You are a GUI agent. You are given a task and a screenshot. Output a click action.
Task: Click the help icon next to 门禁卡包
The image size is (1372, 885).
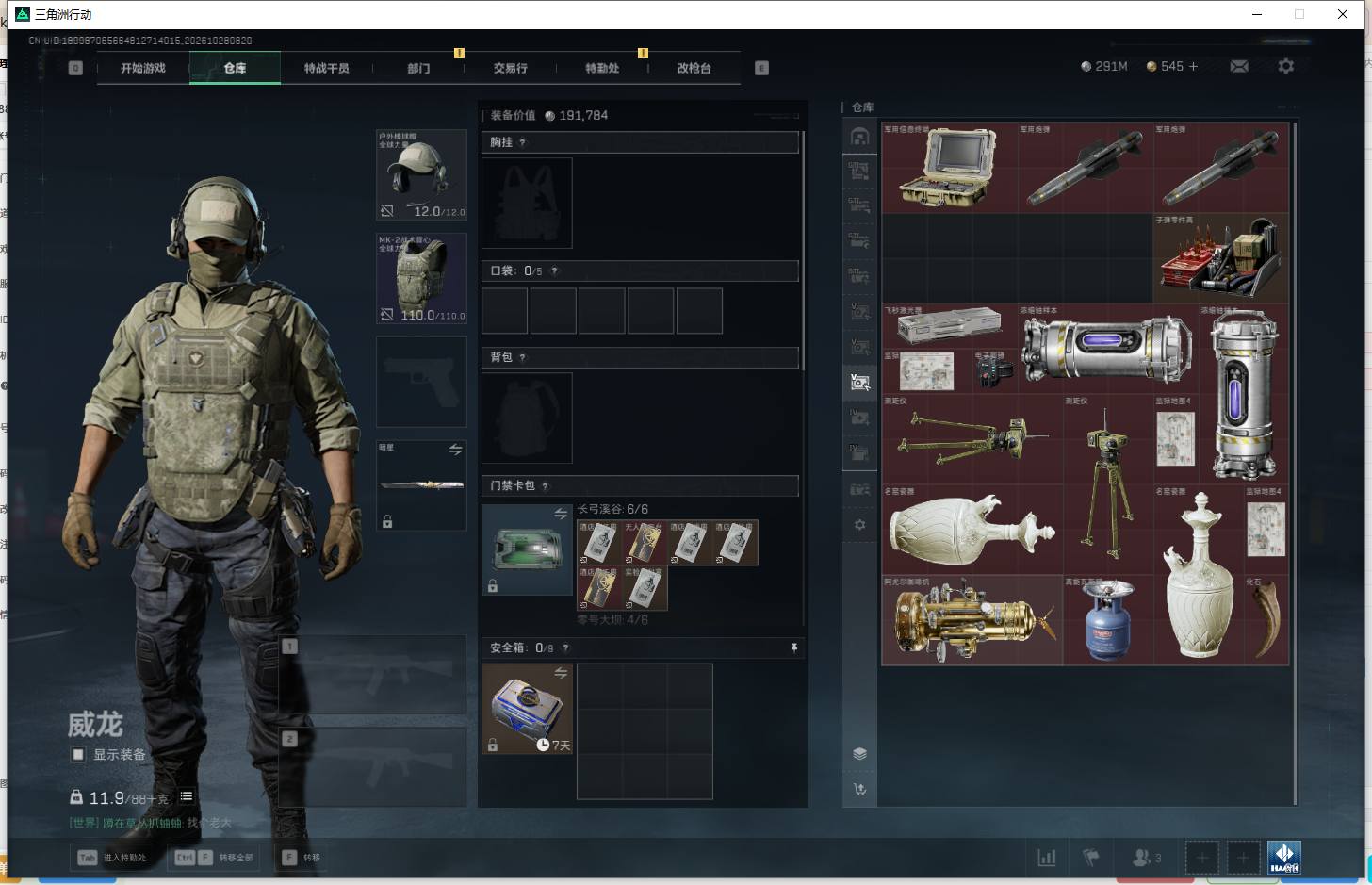(545, 486)
